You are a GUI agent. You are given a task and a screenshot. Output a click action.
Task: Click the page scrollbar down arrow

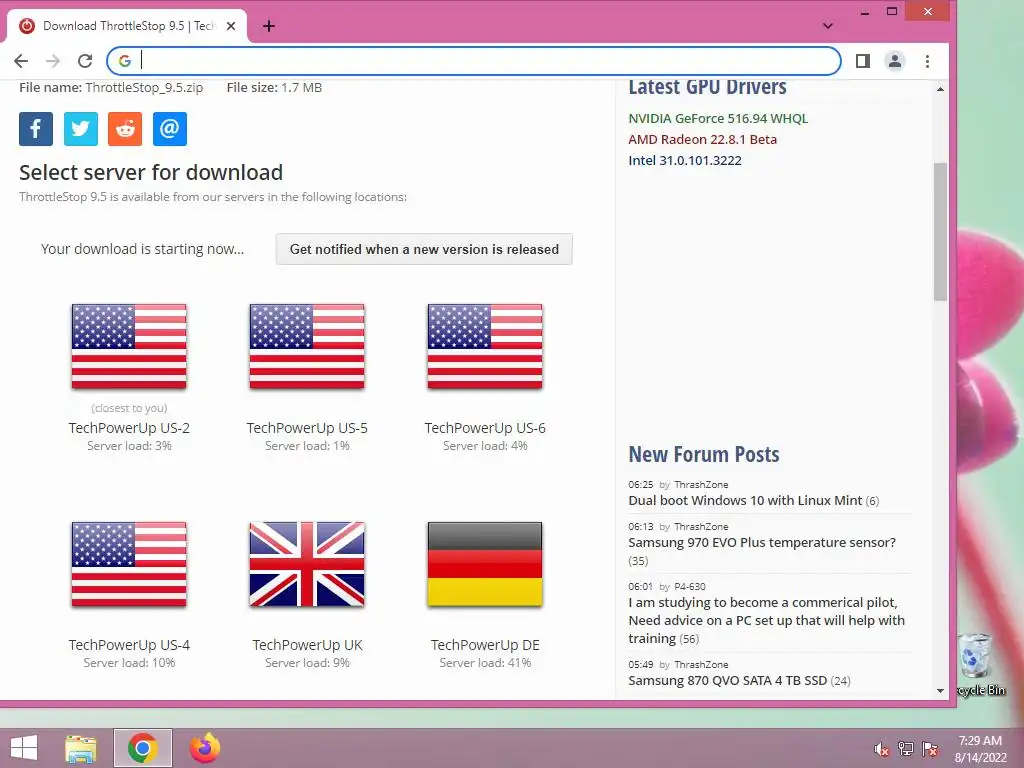point(940,690)
